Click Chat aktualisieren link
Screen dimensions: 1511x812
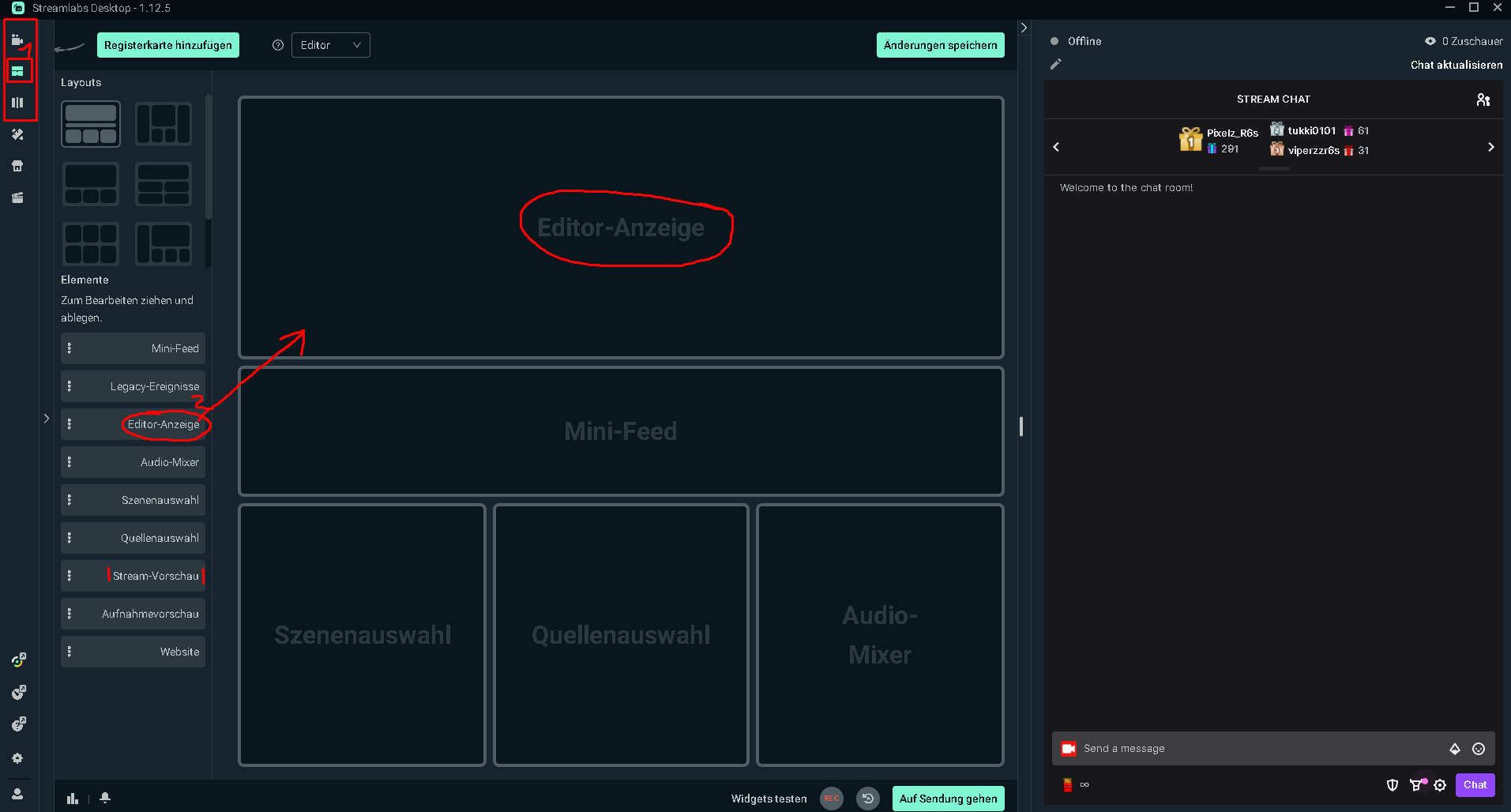pos(1456,65)
